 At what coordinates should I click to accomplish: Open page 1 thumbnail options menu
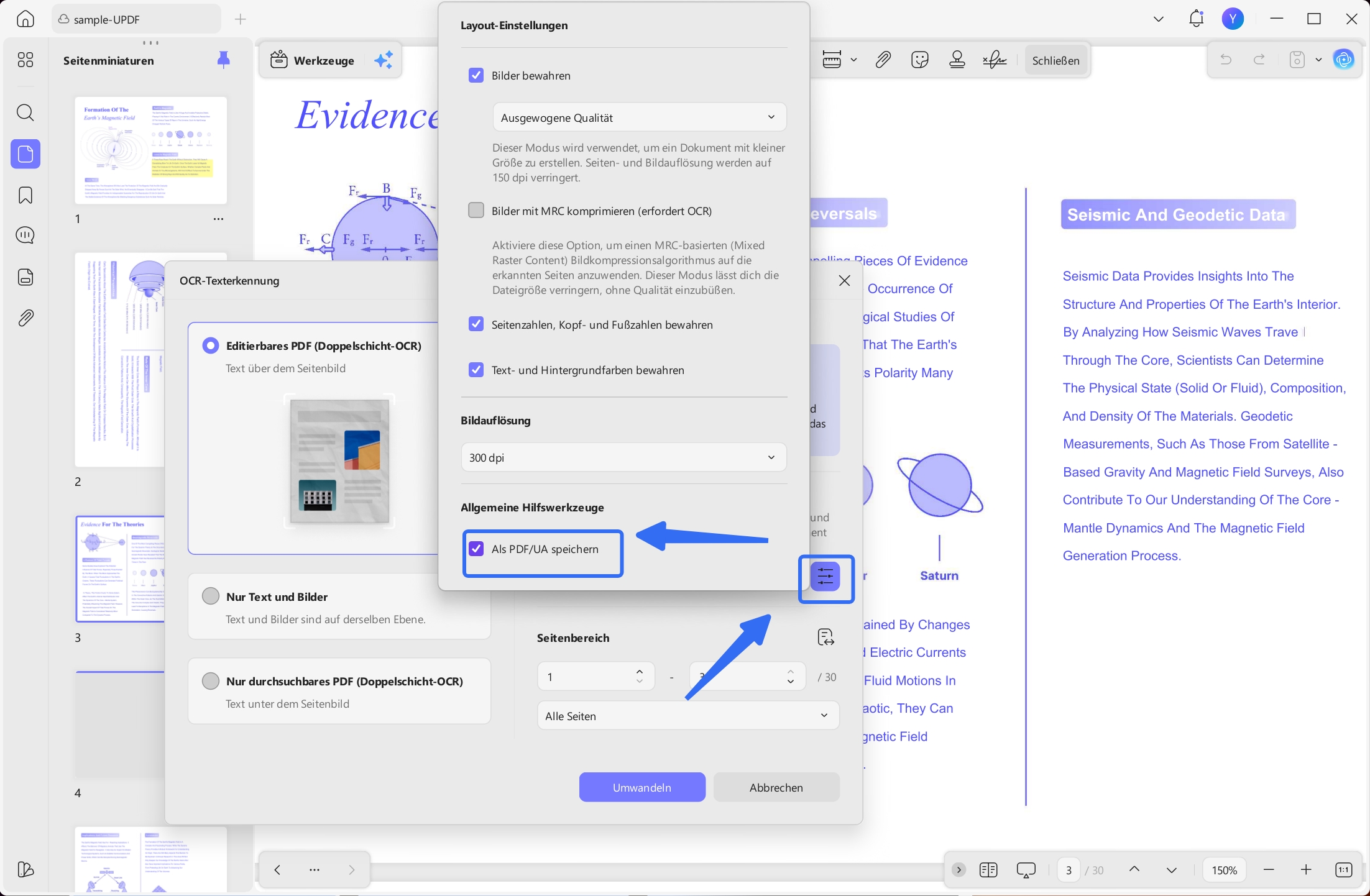point(218,219)
